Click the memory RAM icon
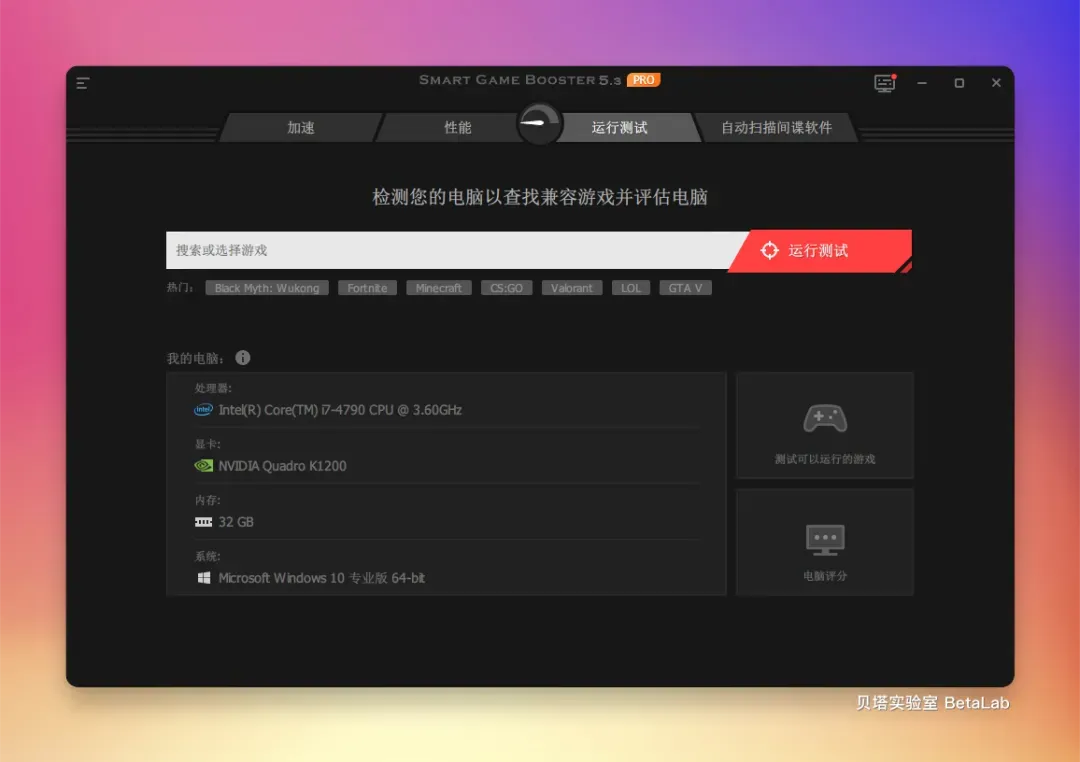Screen dimensions: 1080x762 click(203, 522)
